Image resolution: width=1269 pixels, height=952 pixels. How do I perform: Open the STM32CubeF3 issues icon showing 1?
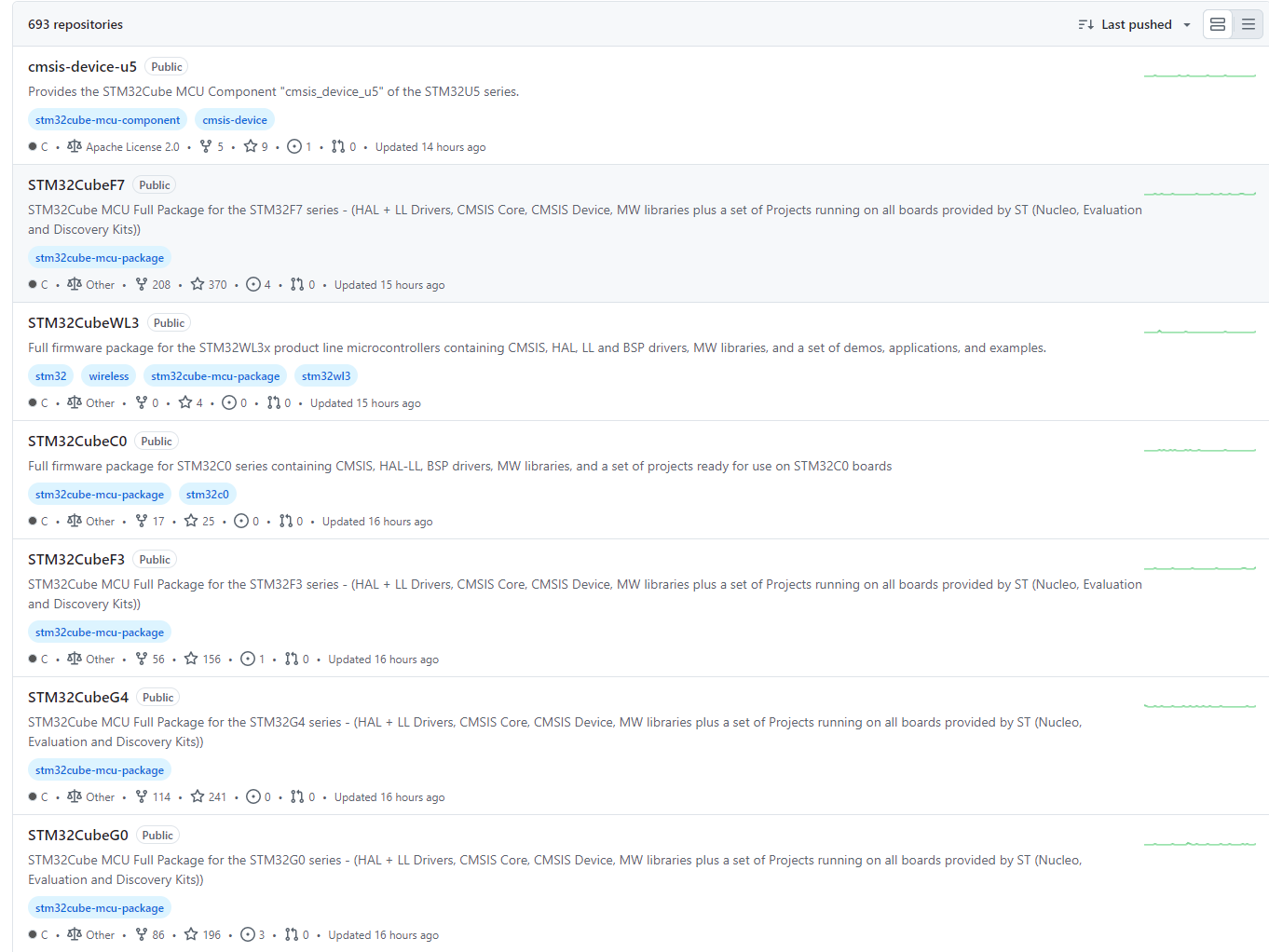(248, 659)
